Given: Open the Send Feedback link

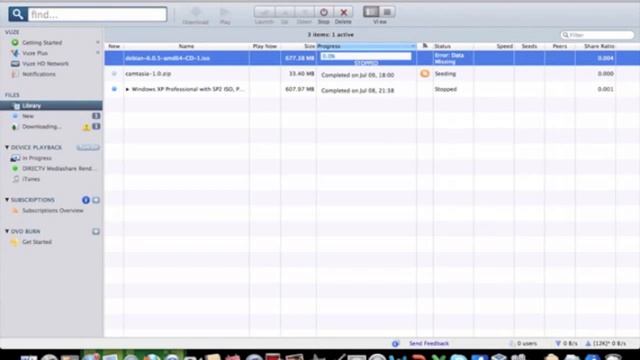Looking at the screenshot, I should pos(429,344).
